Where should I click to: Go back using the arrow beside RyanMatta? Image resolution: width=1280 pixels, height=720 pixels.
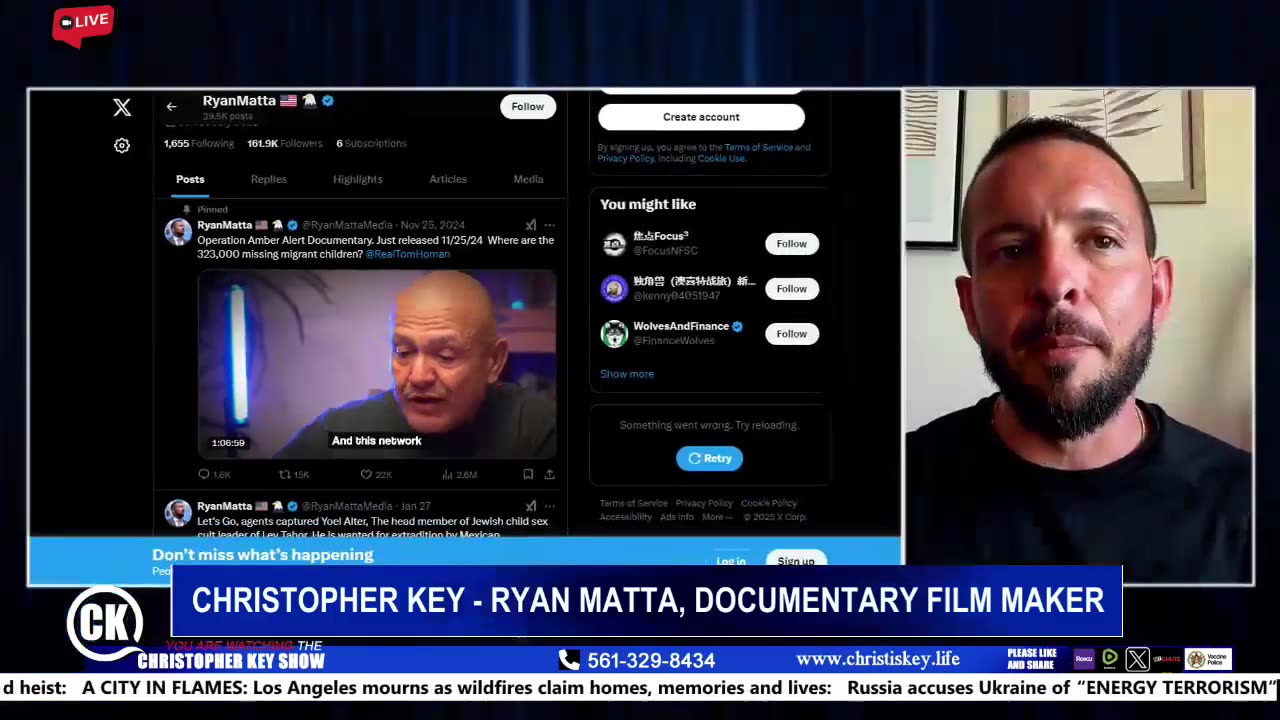pyautogui.click(x=171, y=106)
